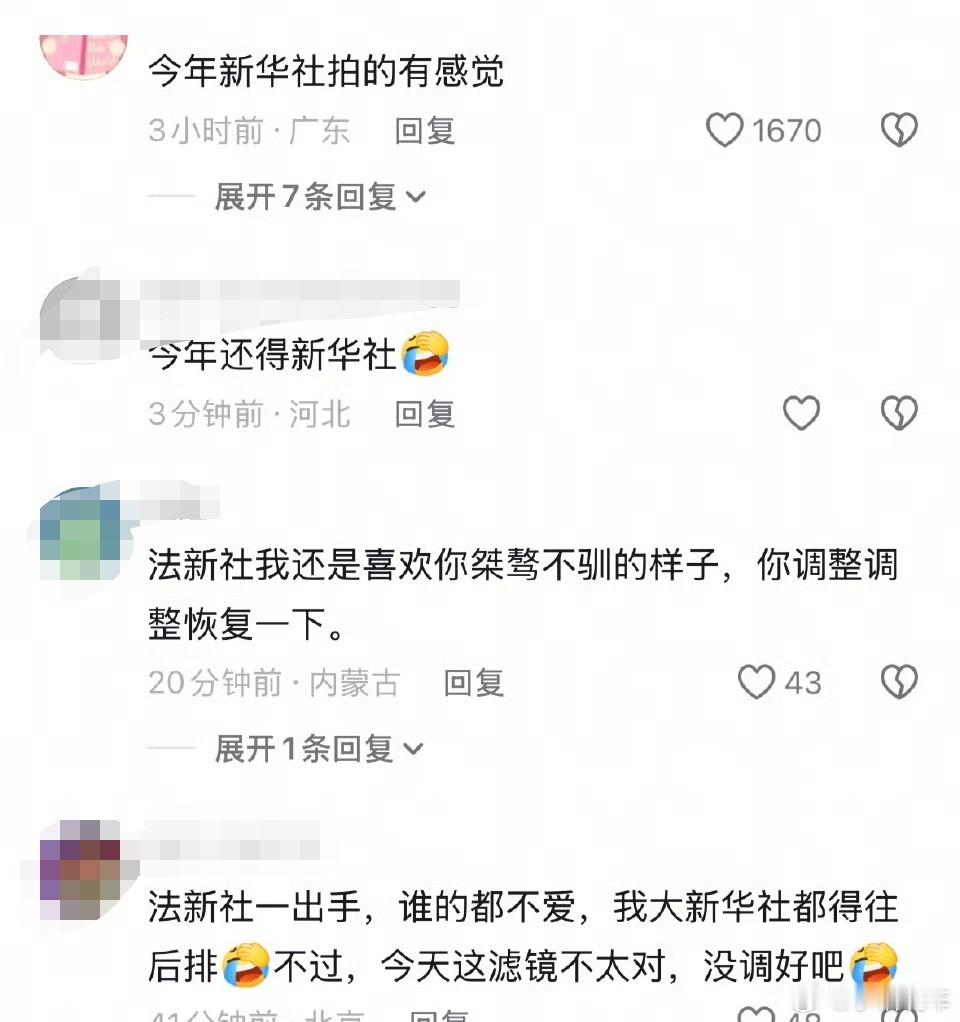
Task: Open the green-blue avatar of the 内蒙古 commenter
Action: click(81, 531)
